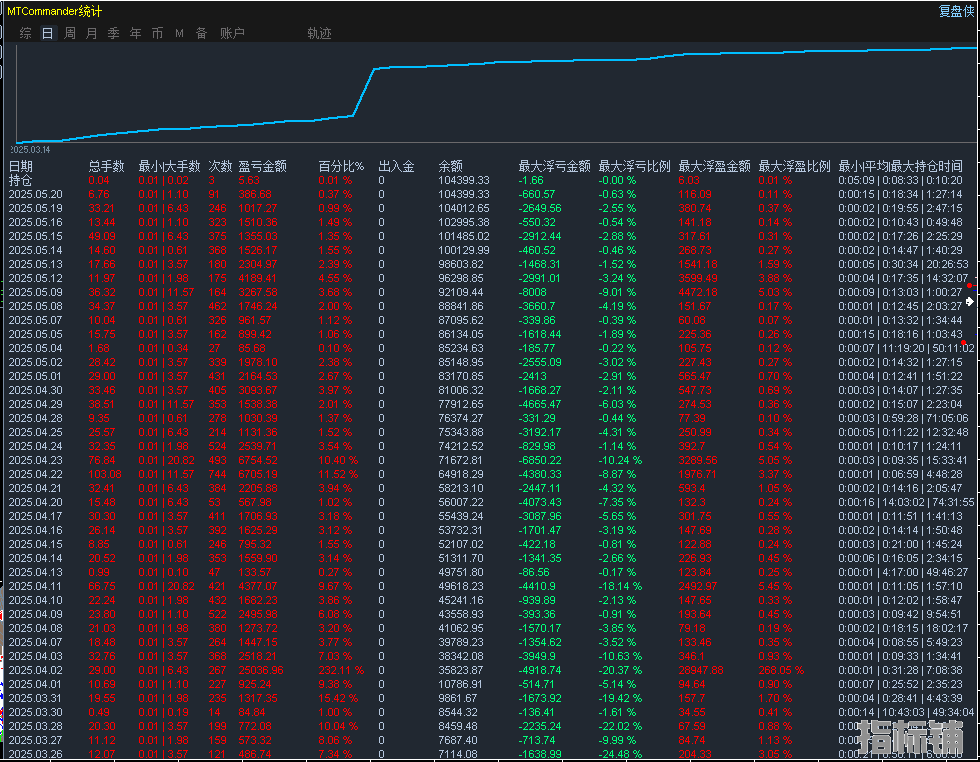Click the M tab
This screenshot has width=980, height=762.
[x=180, y=33]
